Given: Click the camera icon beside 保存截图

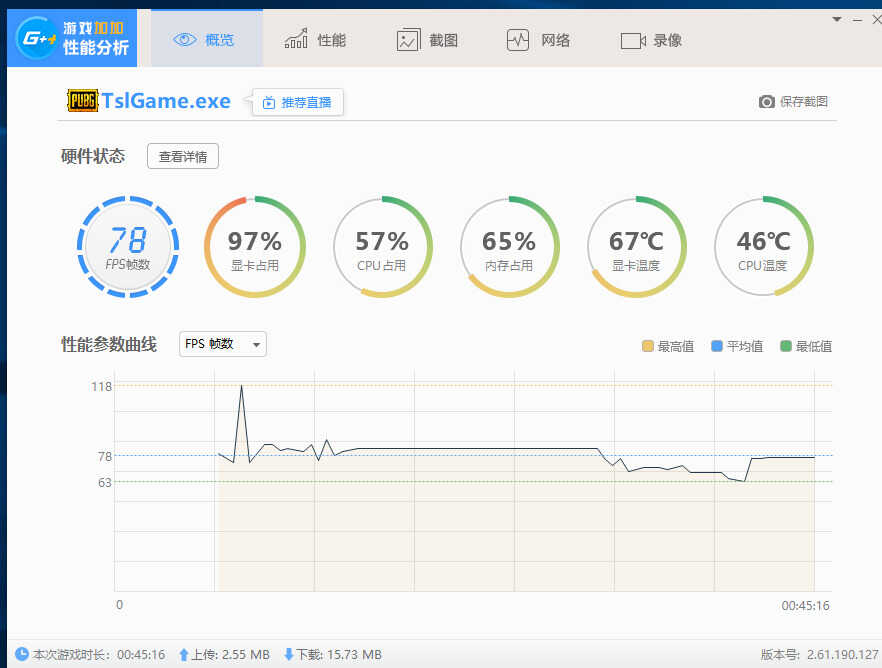Looking at the screenshot, I should pyautogui.click(x=766, y=102).
